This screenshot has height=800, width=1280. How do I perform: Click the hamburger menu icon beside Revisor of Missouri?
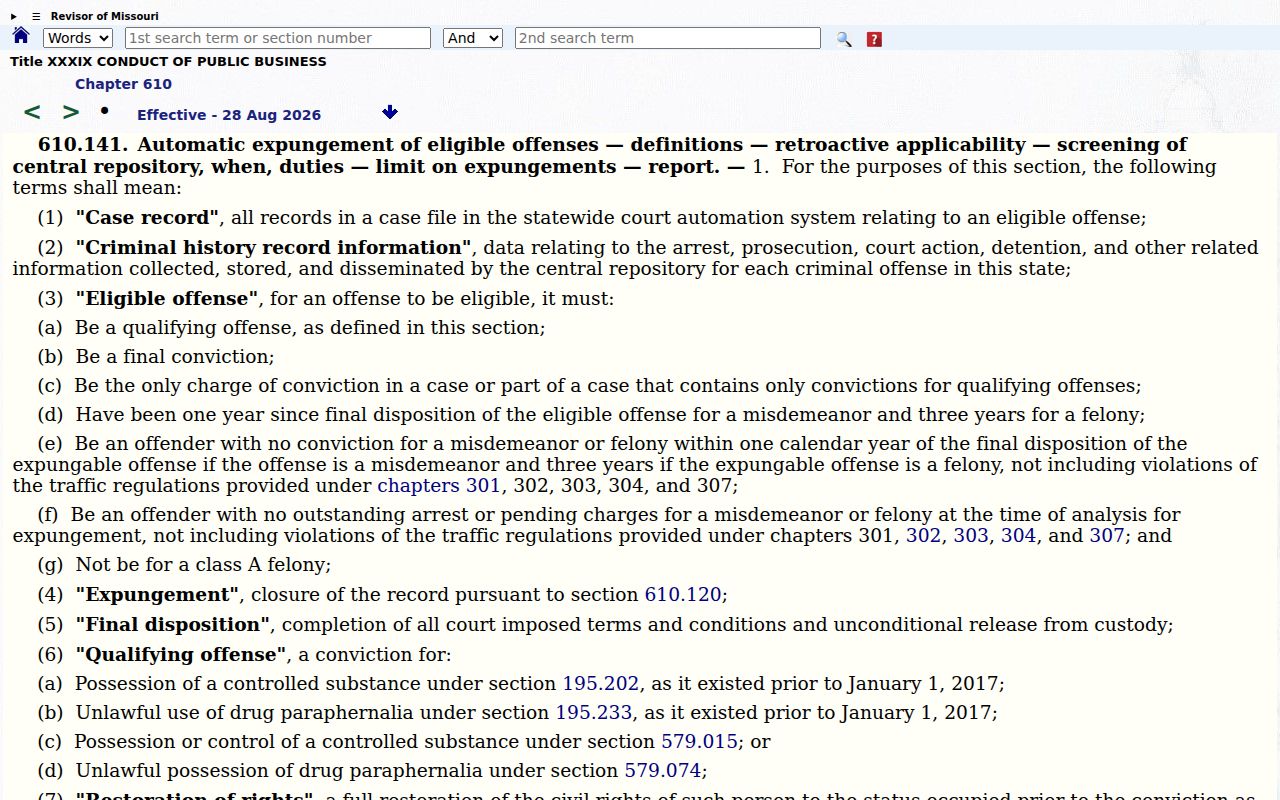(36, 16)
